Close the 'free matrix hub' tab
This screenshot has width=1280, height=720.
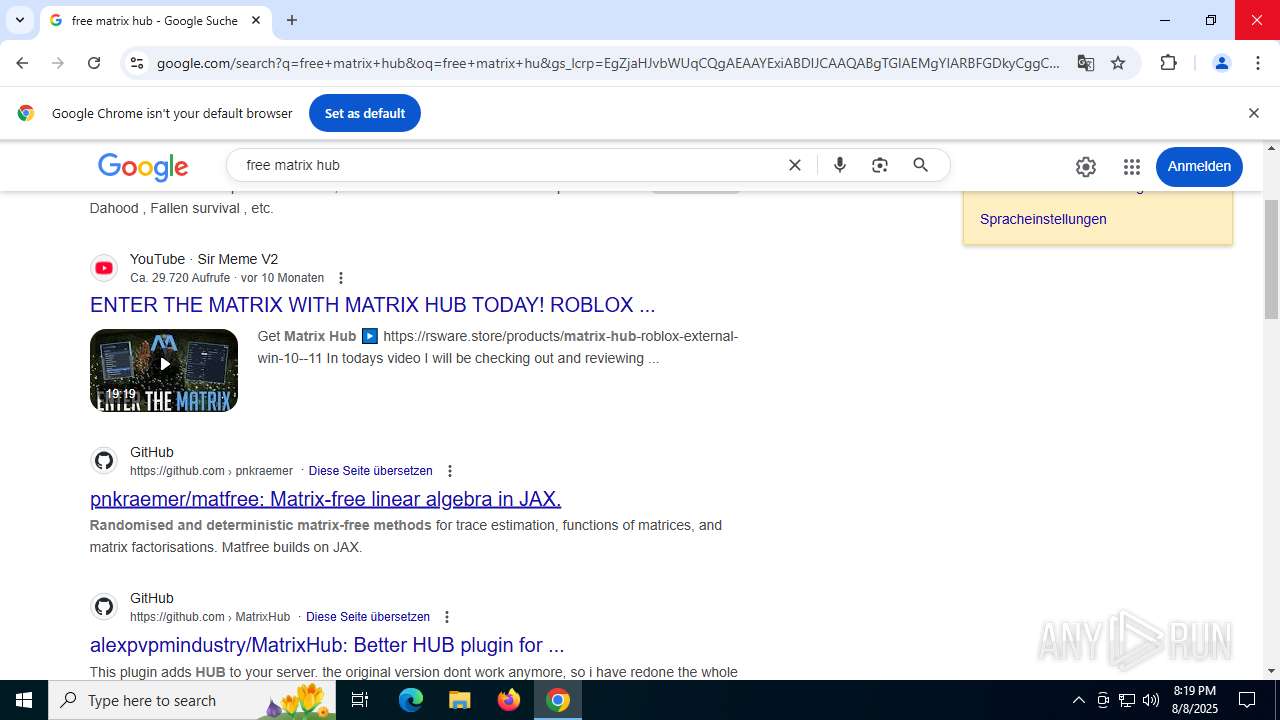click(x=256, y=20)
